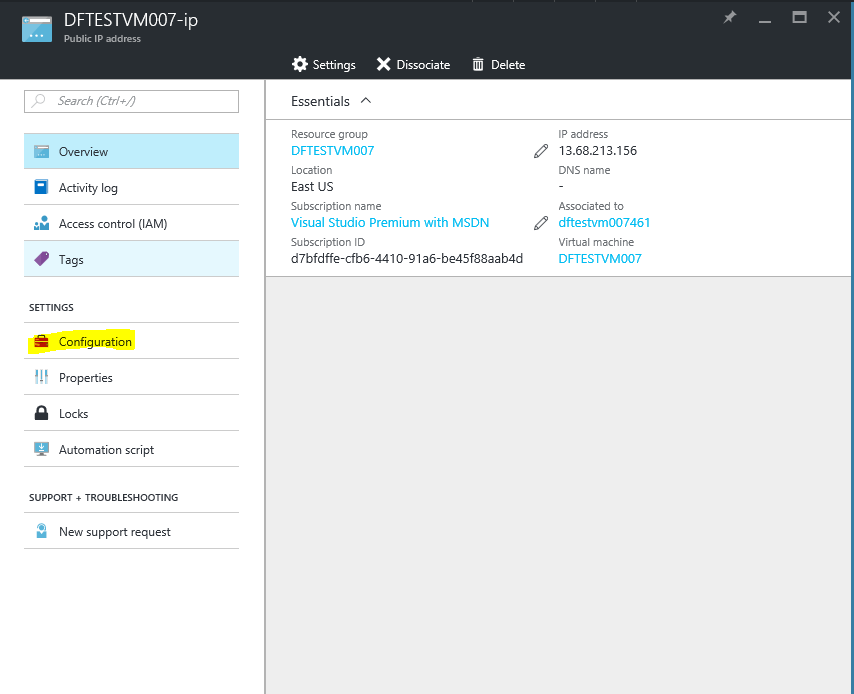
Task: Collapse the Essentials section chevron
Action: click(366, 100)
